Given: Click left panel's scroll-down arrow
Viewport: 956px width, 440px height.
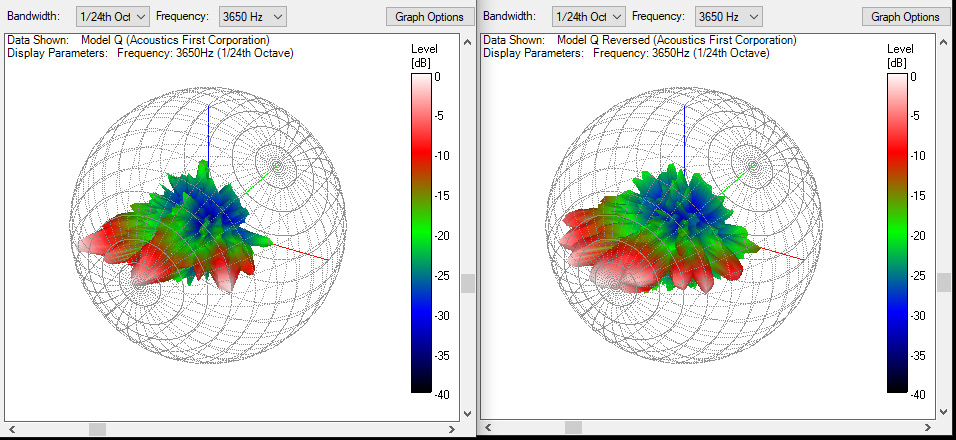Looking at the screenshot, I should pyautogui.click(x=467, y=413).
